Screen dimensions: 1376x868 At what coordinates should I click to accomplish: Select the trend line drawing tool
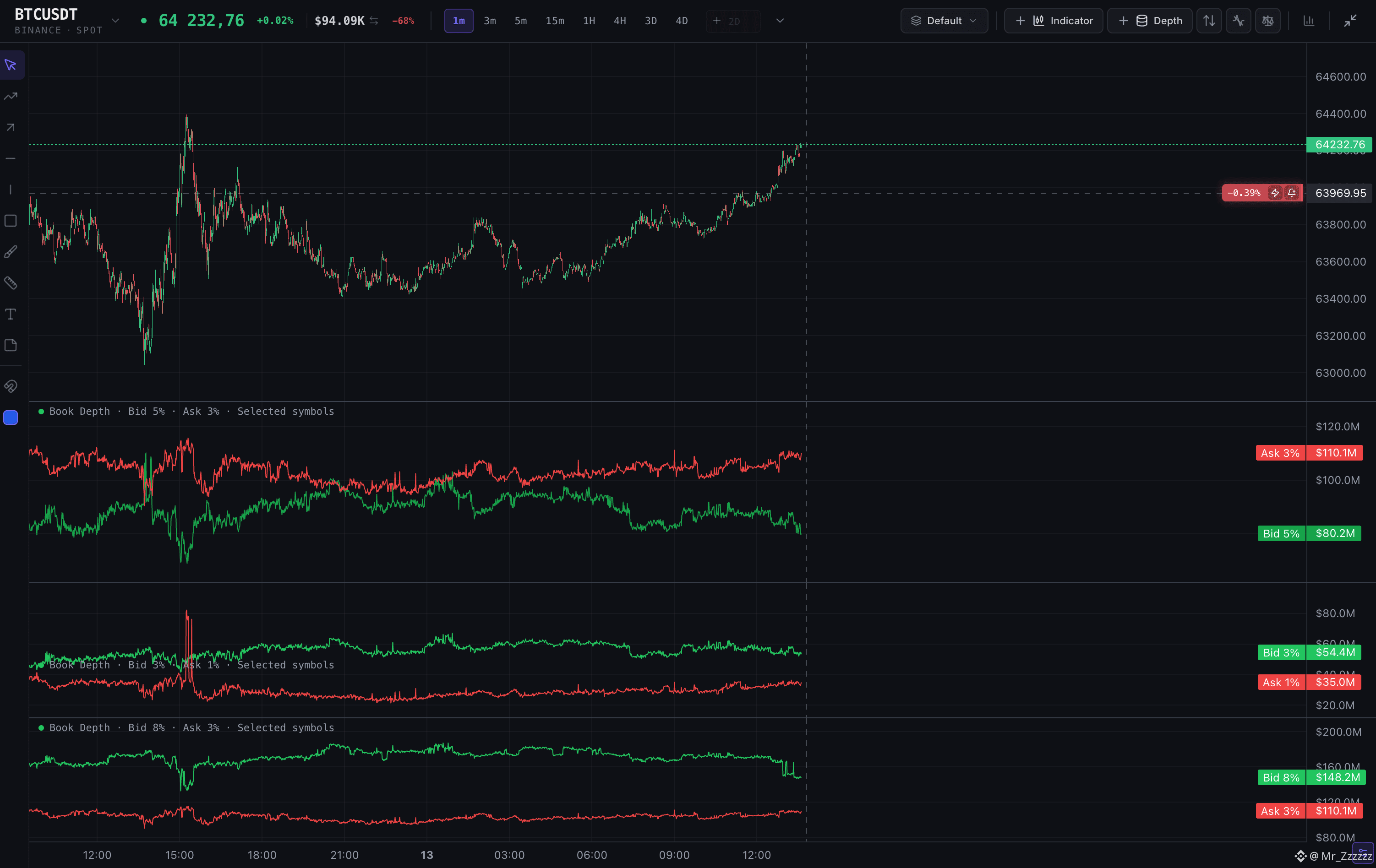(11, 96)
